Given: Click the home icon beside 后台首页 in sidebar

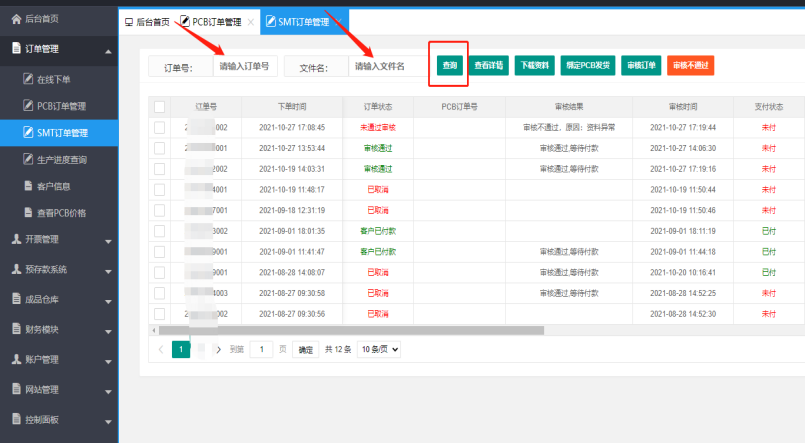Looking at the screenshot, I should coord(16,19).
